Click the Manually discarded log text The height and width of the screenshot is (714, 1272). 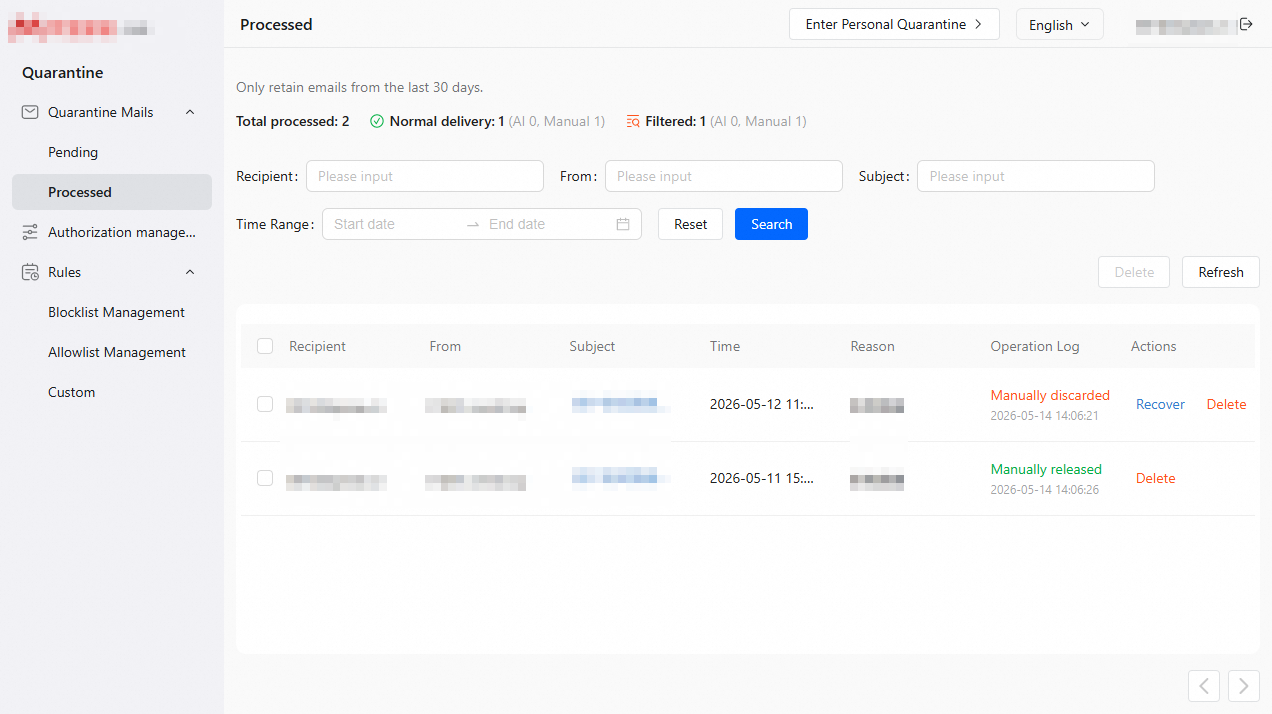point(1050,395)
